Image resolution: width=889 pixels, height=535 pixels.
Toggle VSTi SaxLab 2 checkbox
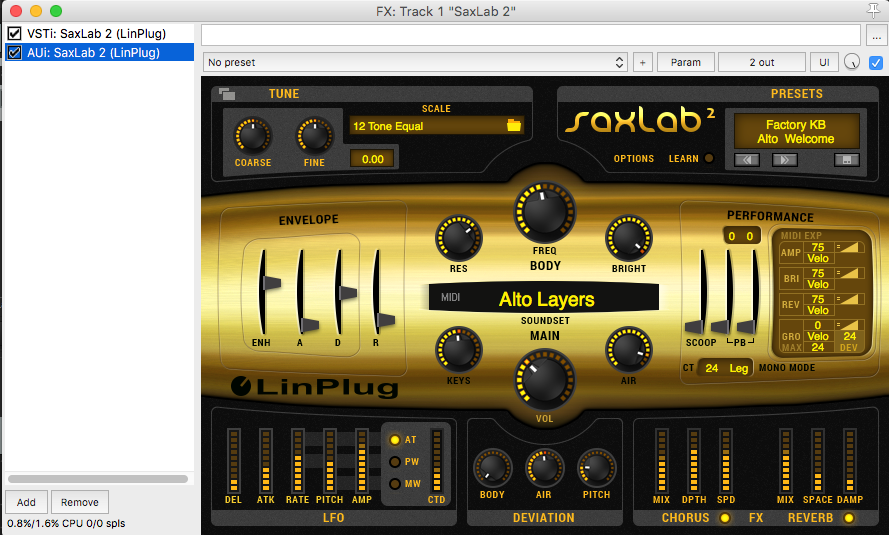[14, 33]
